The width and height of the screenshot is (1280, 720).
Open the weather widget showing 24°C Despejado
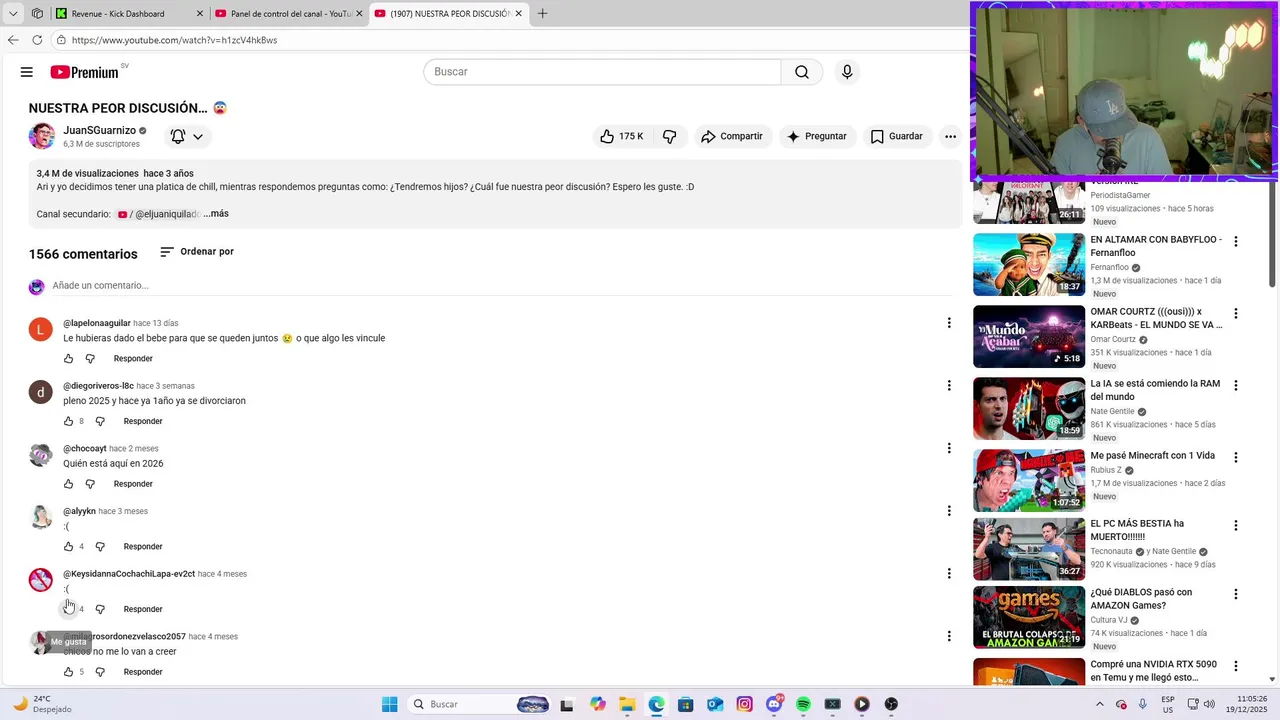tap(45, 704)
